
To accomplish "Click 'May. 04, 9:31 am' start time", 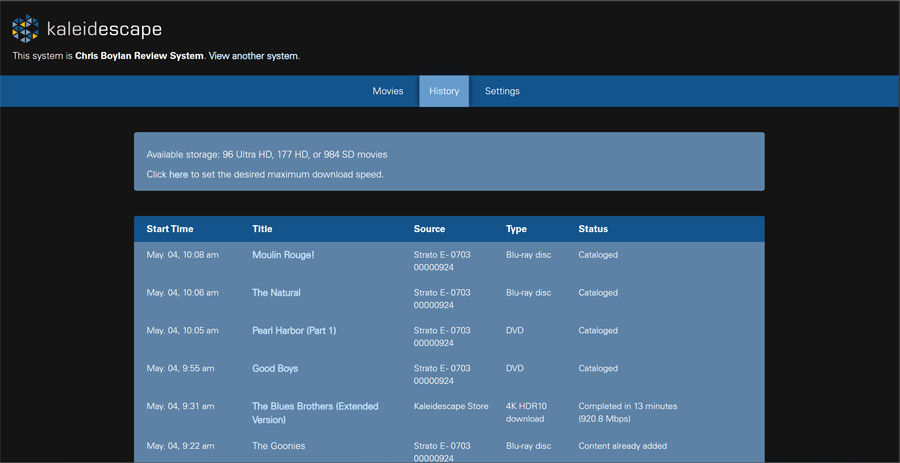I will [180, 406].
